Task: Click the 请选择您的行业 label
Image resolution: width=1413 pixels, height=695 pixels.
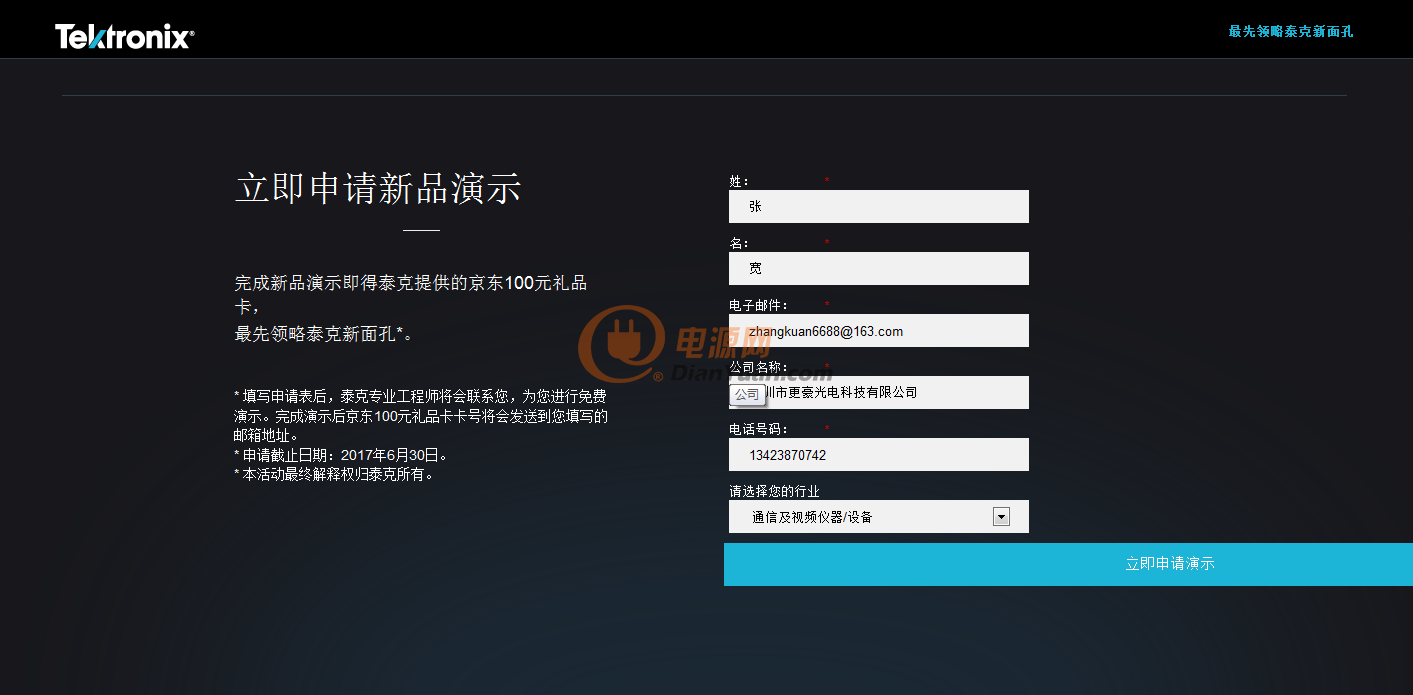Action: point(775,491)
